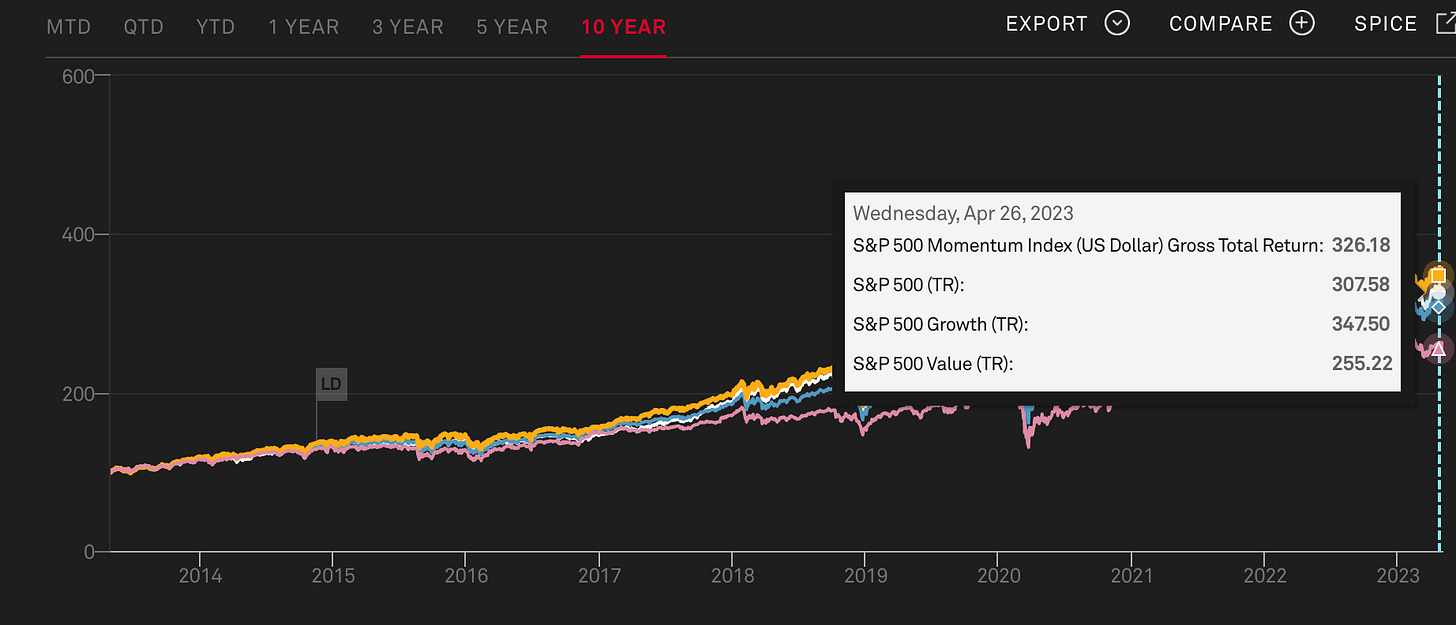The image size is (1456, 625).
Task: Switch to the YTD range tab
Action: [x=216, y=27]
